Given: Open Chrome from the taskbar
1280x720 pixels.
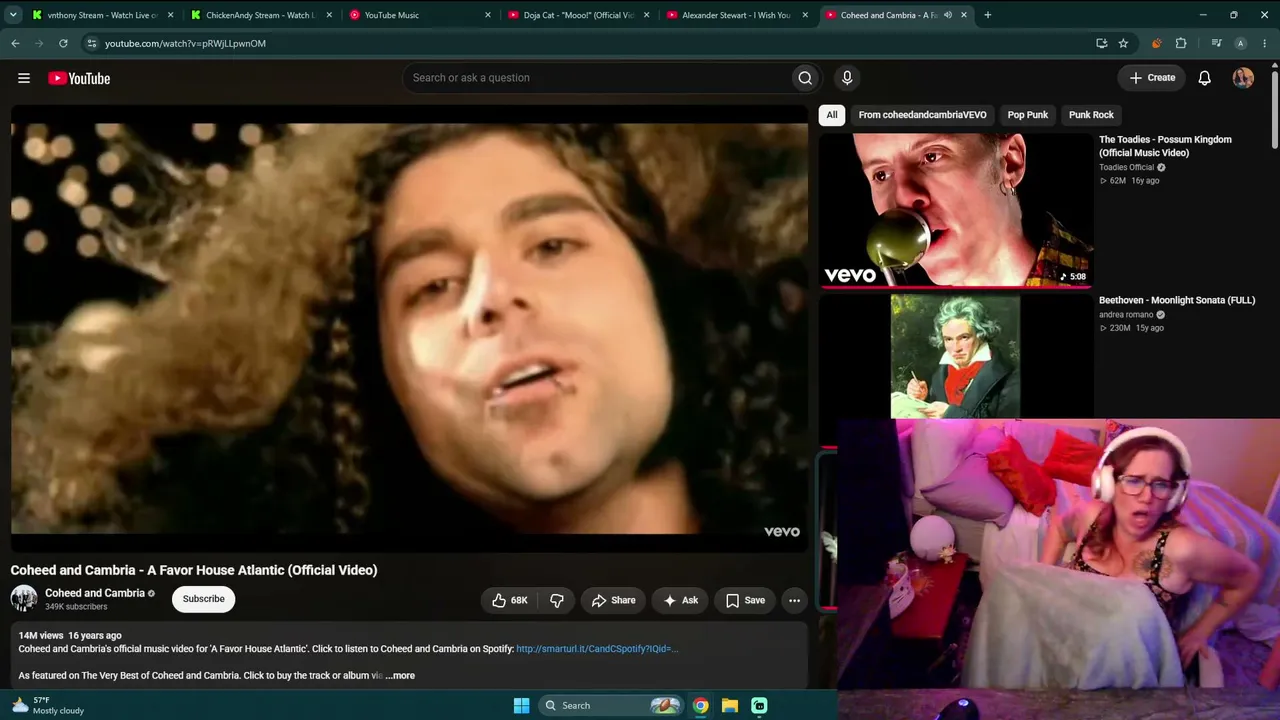Looking at the screenshot, I should click(701, 705).
